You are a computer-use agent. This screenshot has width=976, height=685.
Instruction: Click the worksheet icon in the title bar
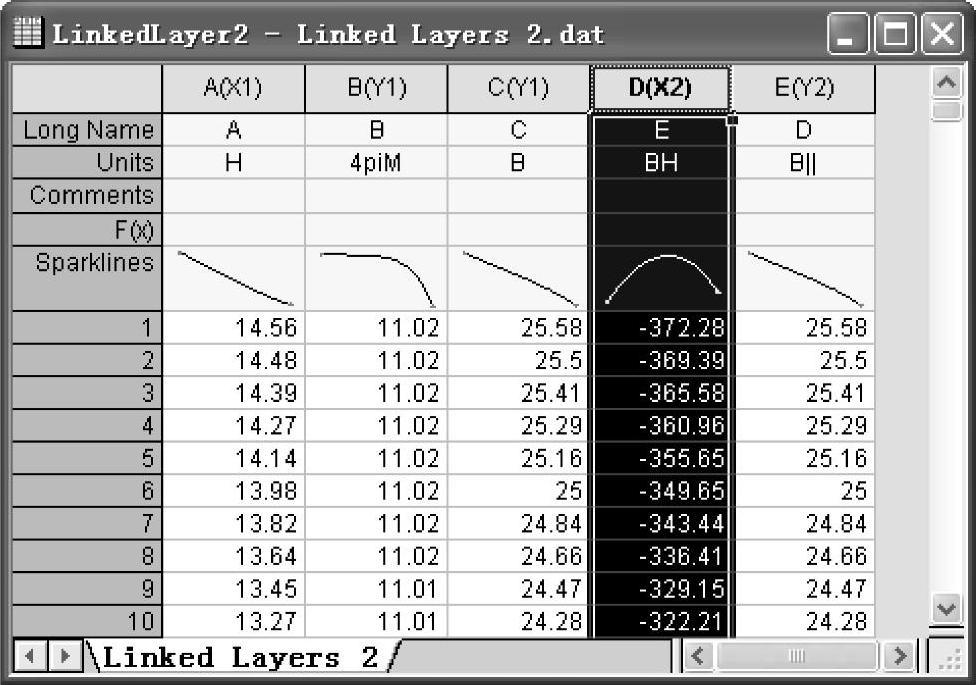pyautogui.click(x=27, y=33)
